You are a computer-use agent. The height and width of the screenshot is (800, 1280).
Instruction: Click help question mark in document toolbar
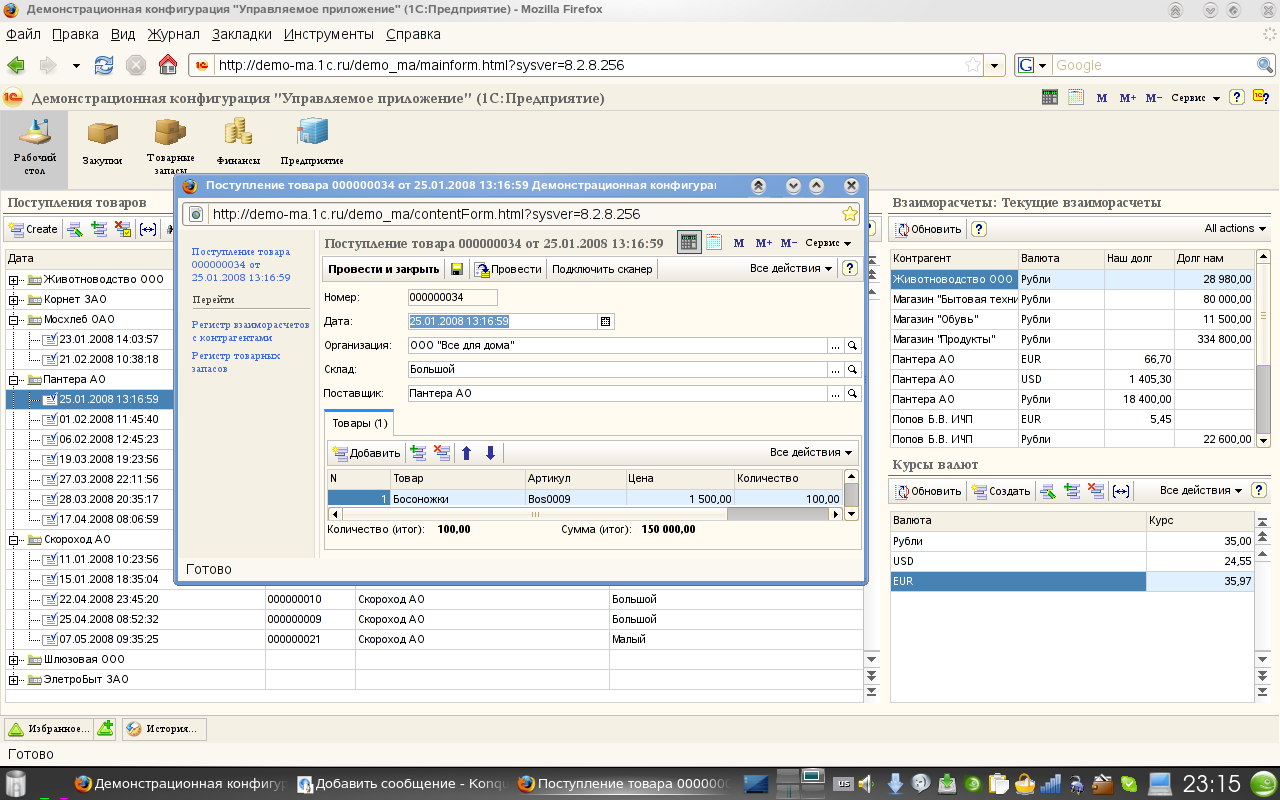[x=850, y=268]
